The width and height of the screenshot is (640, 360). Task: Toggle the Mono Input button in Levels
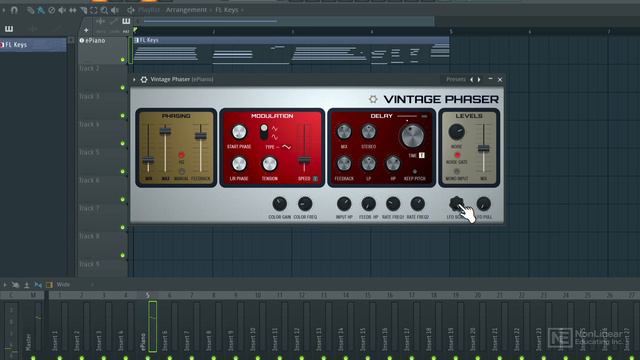click(457, 171)
